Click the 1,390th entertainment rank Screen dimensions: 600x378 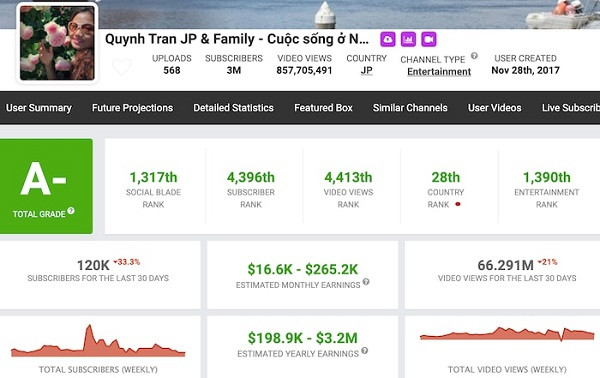coord(546,178)
